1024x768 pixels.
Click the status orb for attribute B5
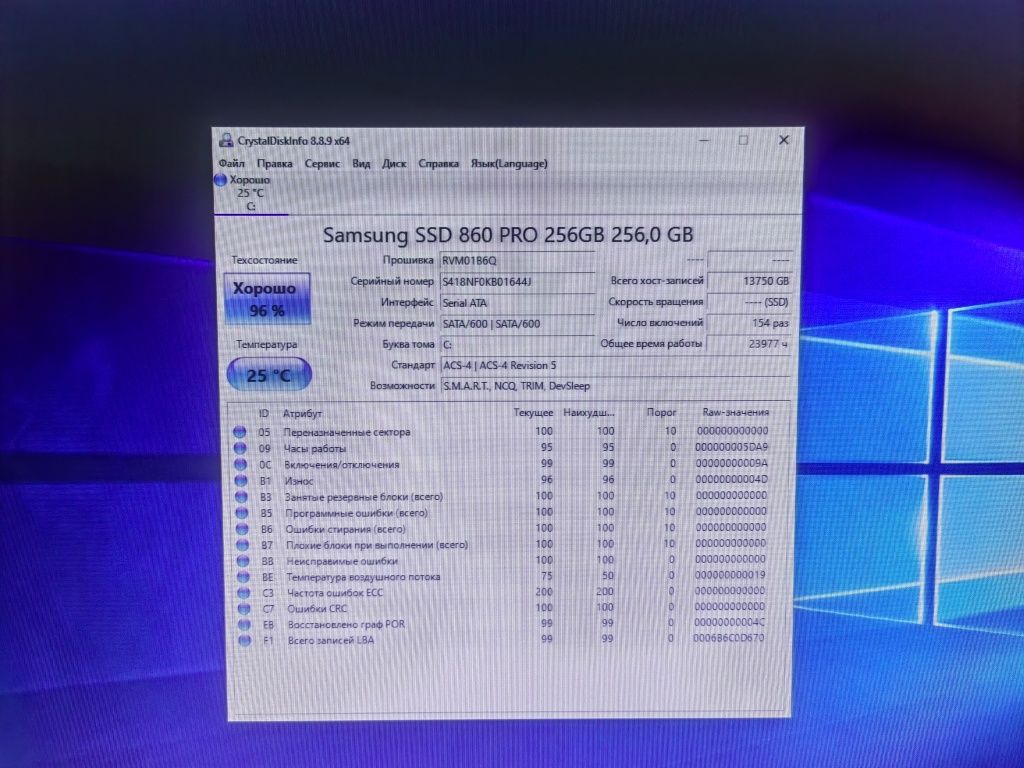[242, 513]
